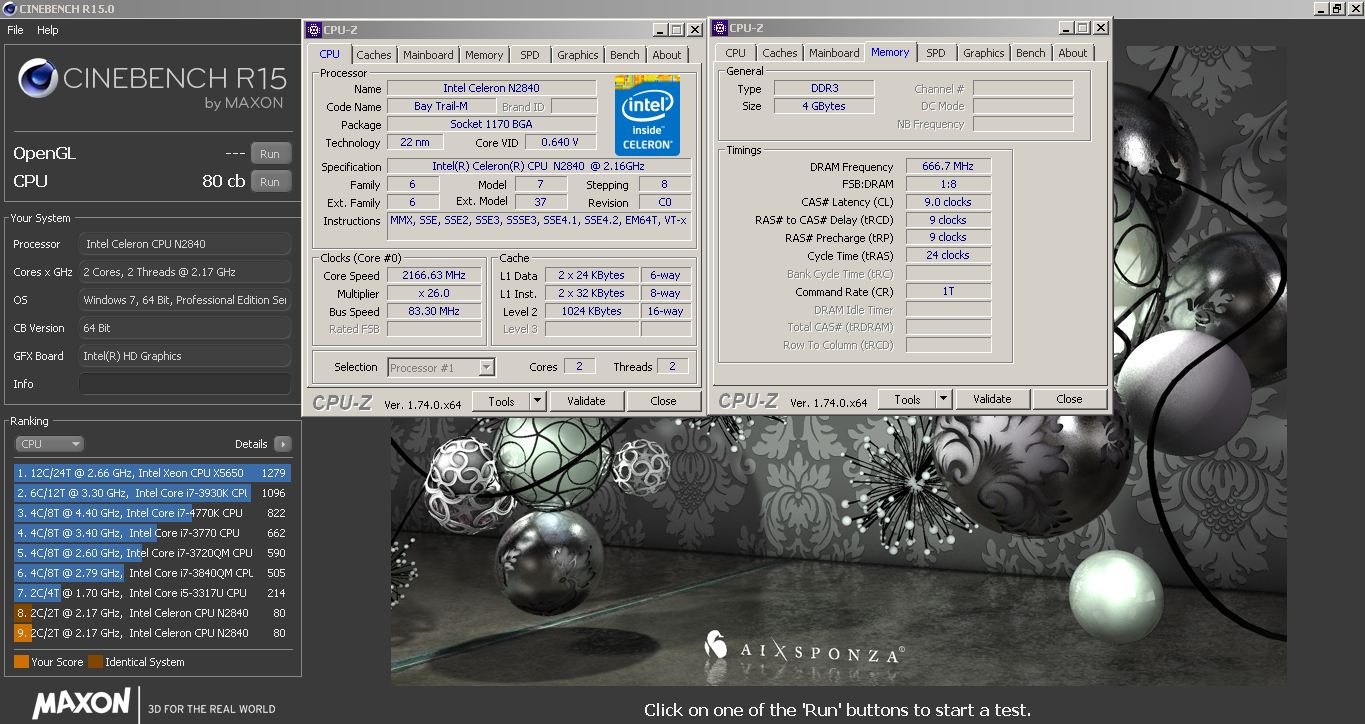This screenshot has width=1365, height=724.
Task: Click Close button in right CPU-Z window
Action: click(1069, 399)
